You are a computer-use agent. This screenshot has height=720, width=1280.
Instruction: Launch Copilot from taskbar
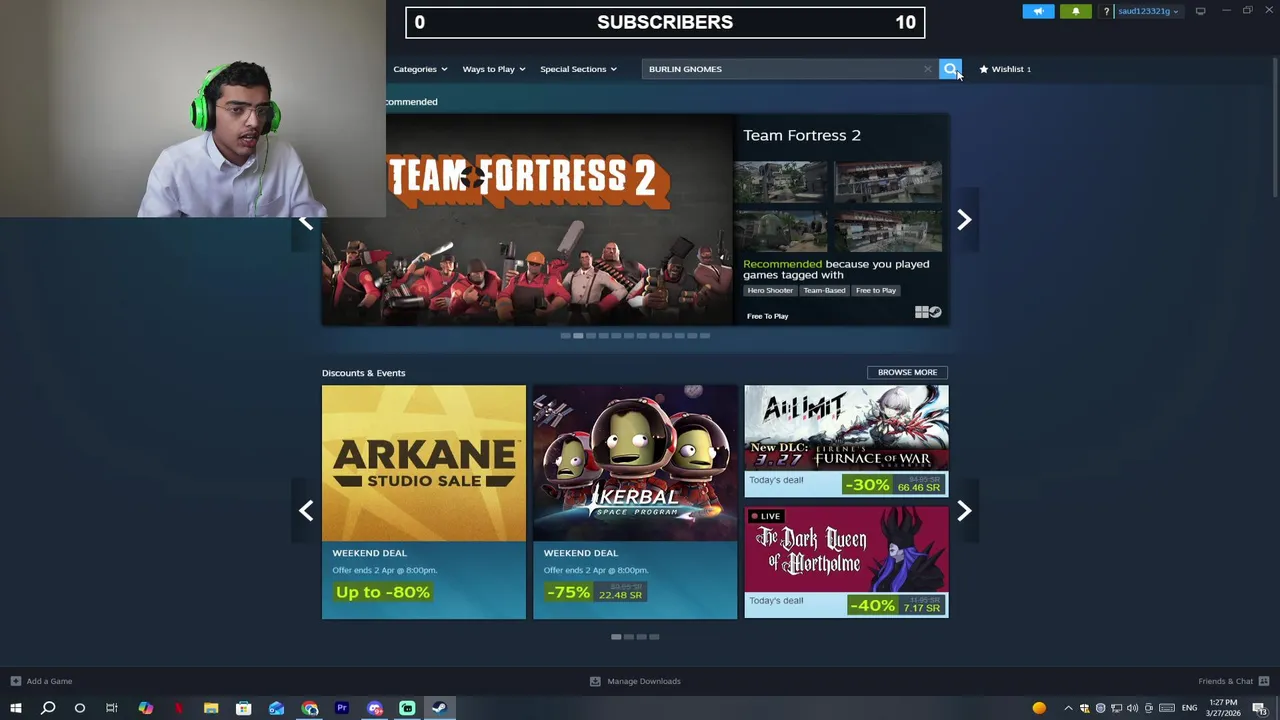145,708
